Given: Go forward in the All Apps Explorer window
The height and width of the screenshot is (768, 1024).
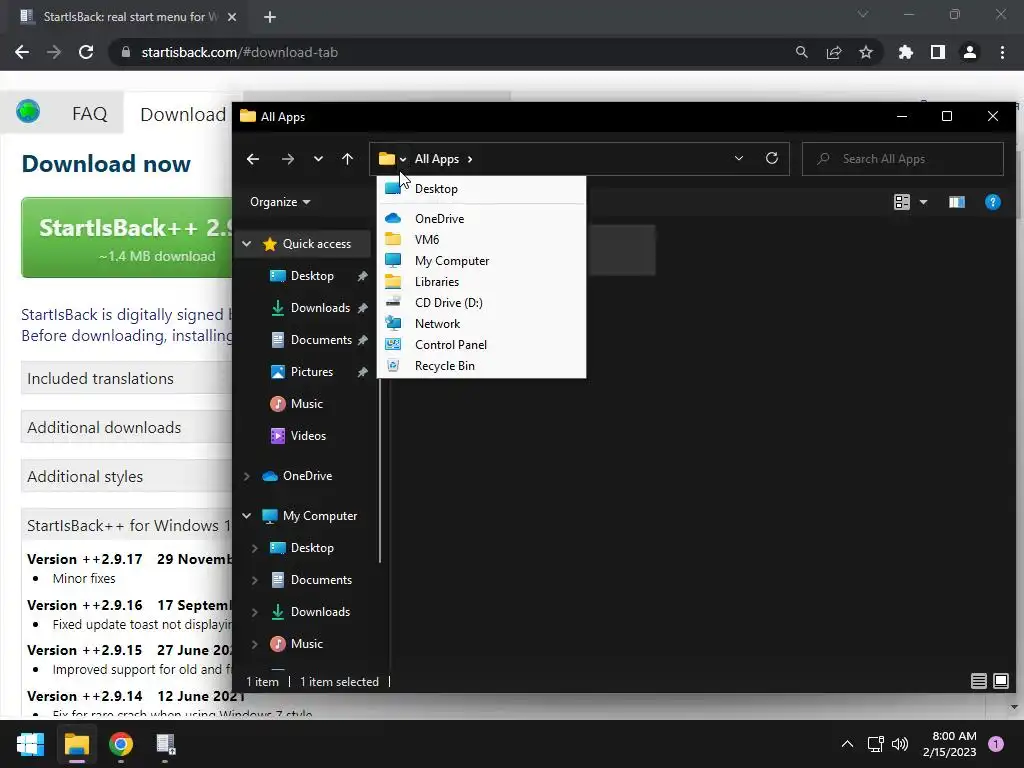Looking at the screenshot, I should point(287,159).
